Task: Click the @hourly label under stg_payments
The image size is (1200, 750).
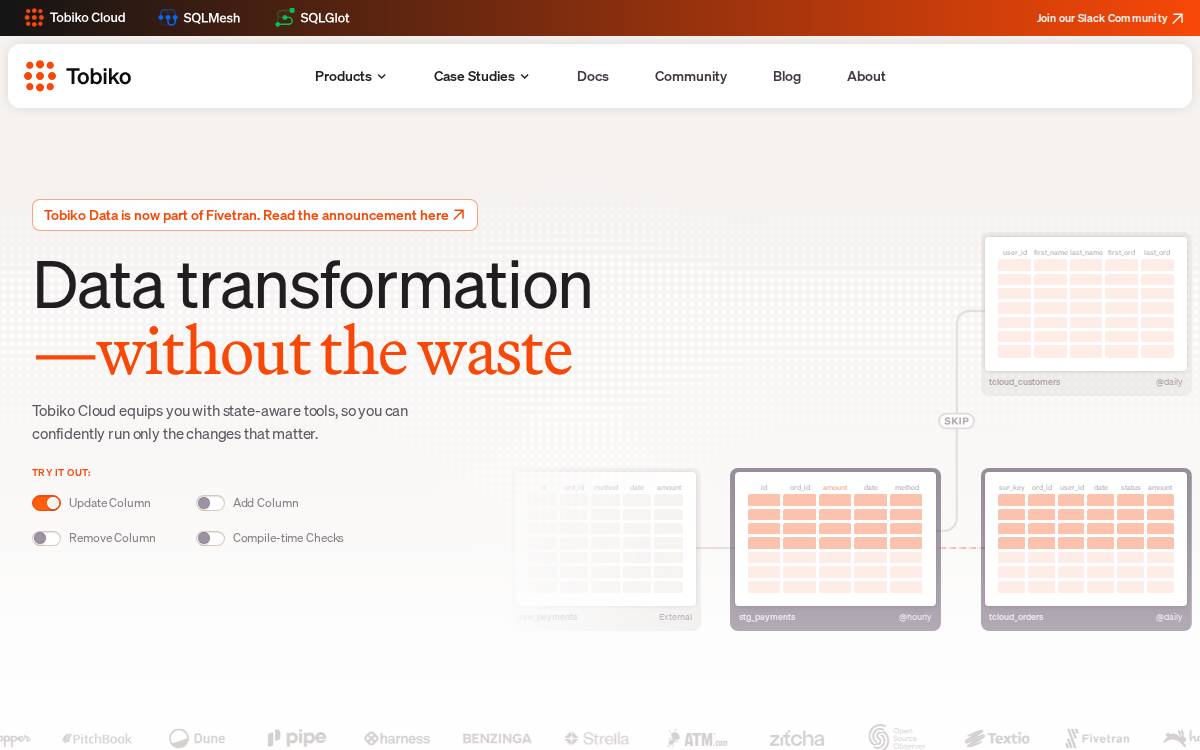Action: [x=915, y=617]
